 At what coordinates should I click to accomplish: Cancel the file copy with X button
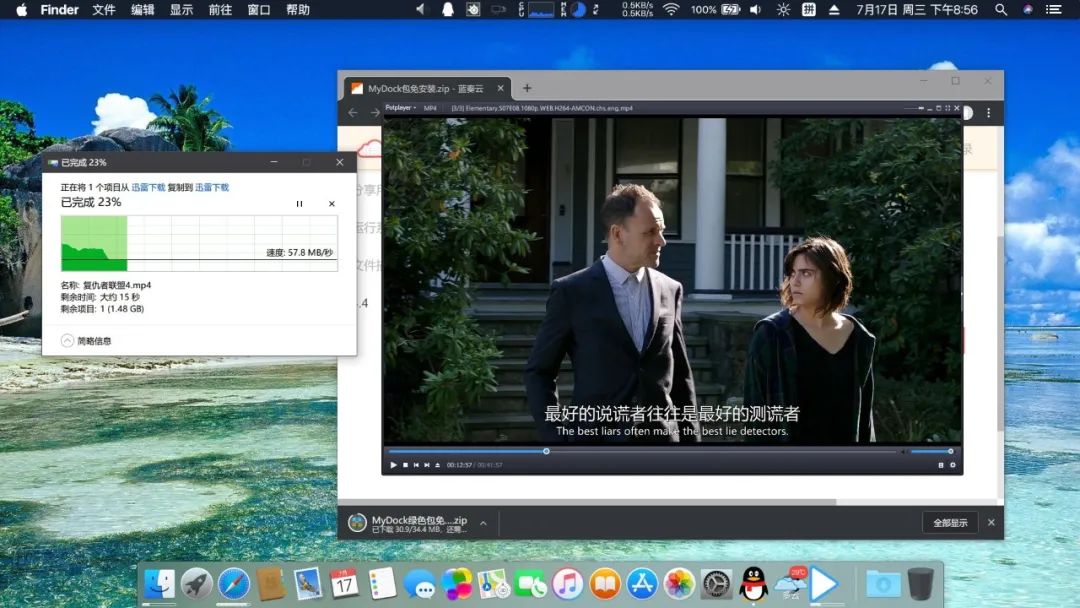click(332, 204)
